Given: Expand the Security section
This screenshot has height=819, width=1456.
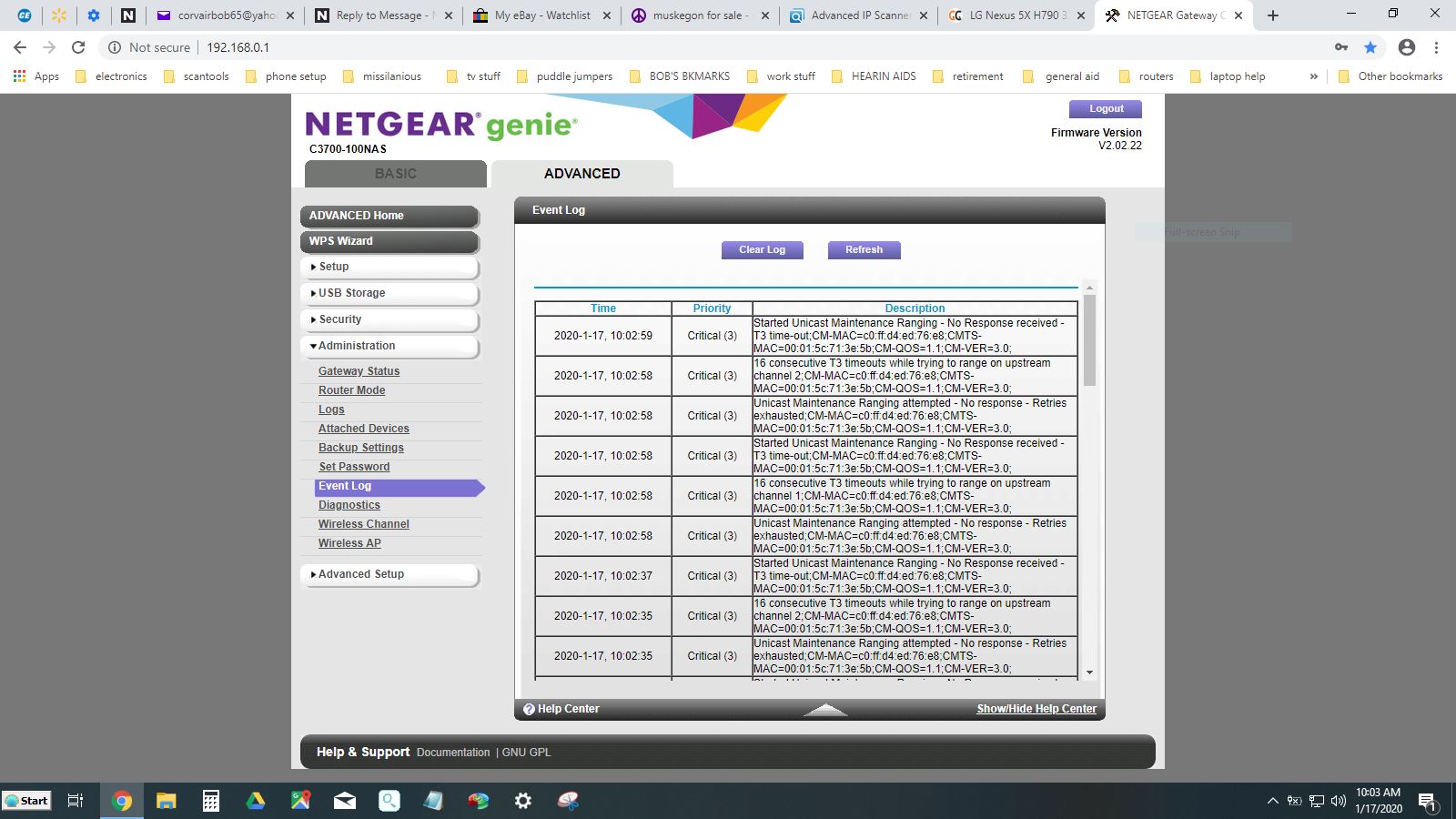Looking at the screenshot, I should coord(389,319).
